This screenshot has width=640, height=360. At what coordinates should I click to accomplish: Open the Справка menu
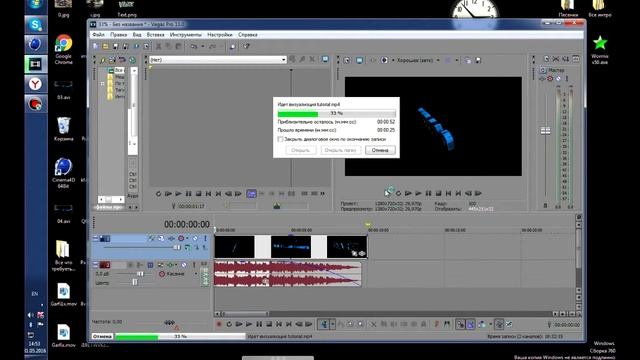247,35
